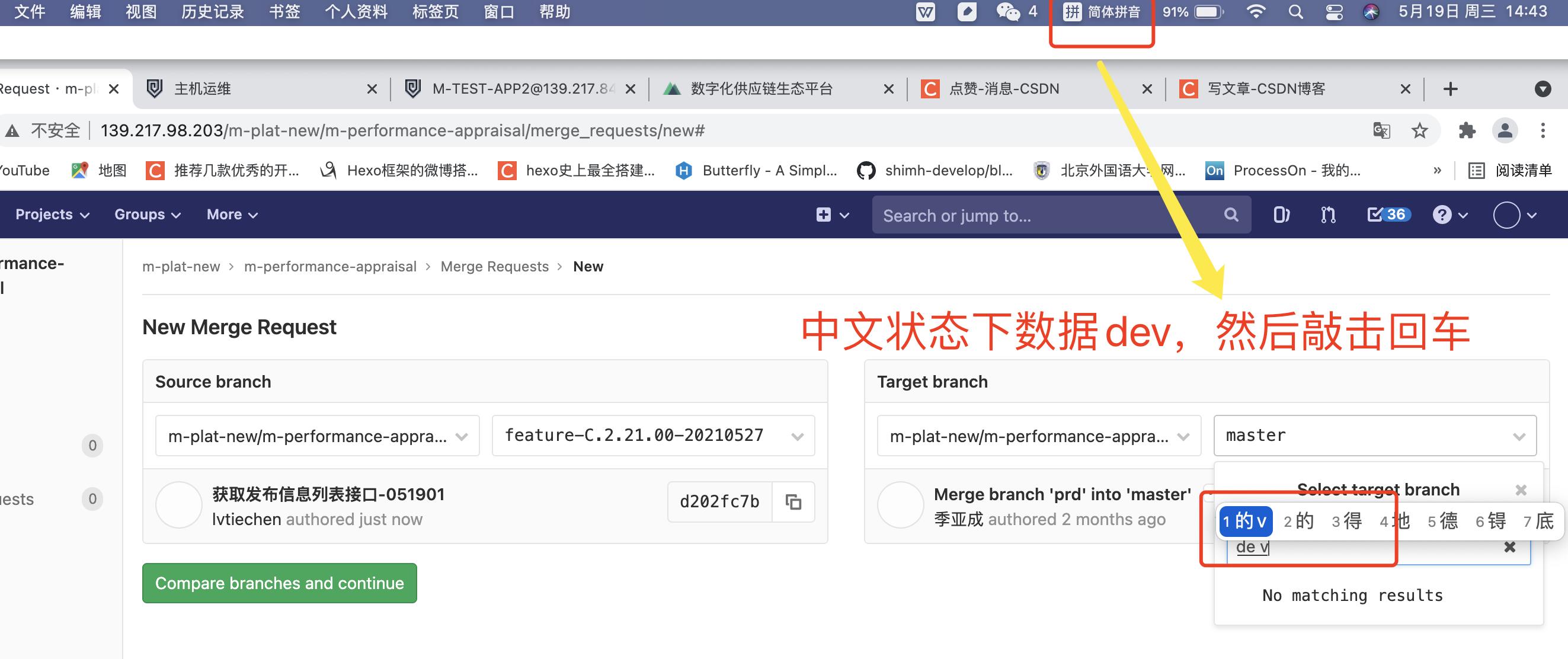Open the source project dropdown
The image size is (1568, 659).
[317, 436]
